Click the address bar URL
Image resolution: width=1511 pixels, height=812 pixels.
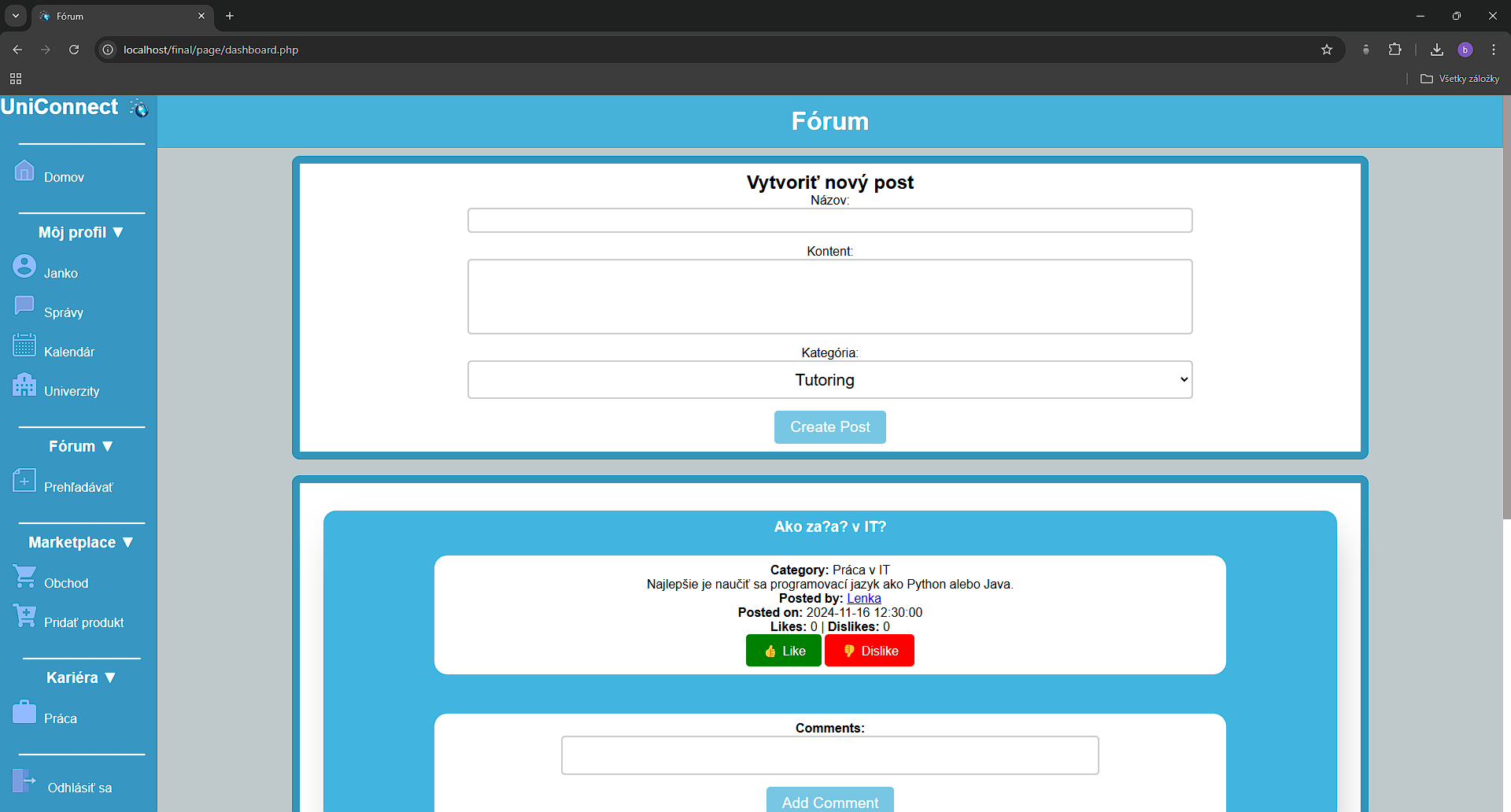pyautogui.click(x=211, y=50)
